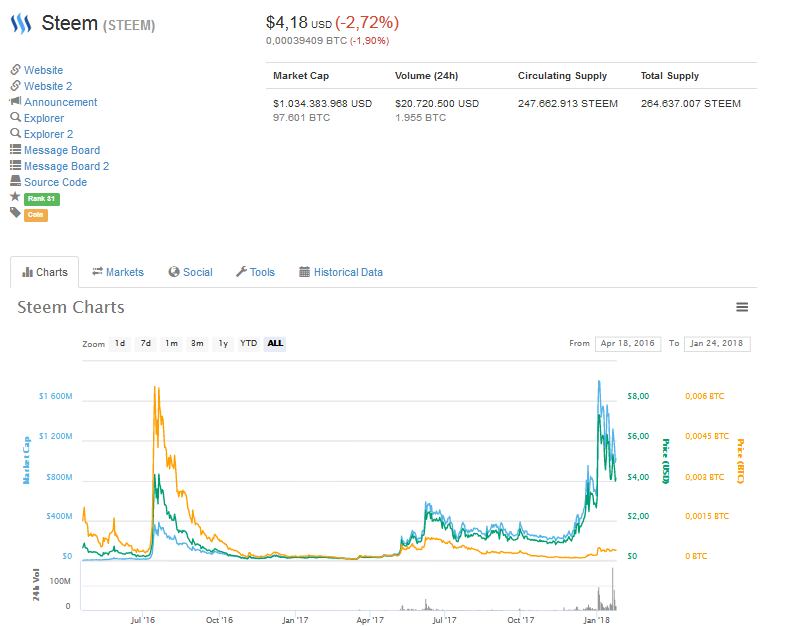Click the green Rank 31 badge
The image size is (803, 626).
click(42, 199)
